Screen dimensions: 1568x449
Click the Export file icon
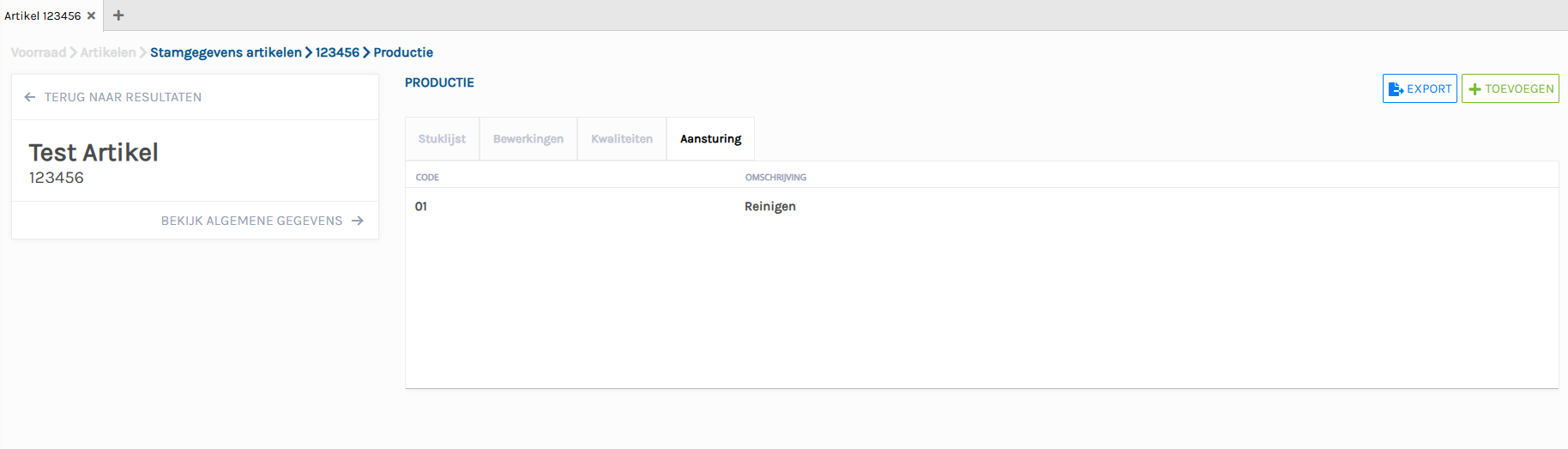1396,88
